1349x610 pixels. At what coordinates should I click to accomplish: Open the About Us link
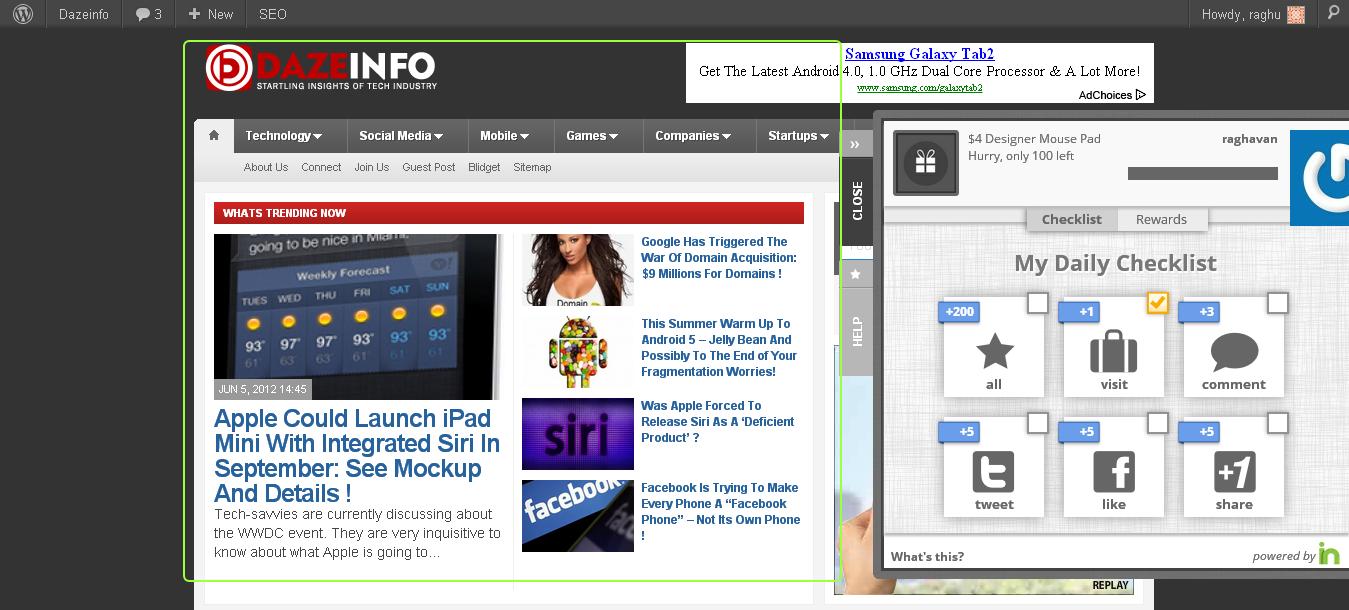(266, 167)
